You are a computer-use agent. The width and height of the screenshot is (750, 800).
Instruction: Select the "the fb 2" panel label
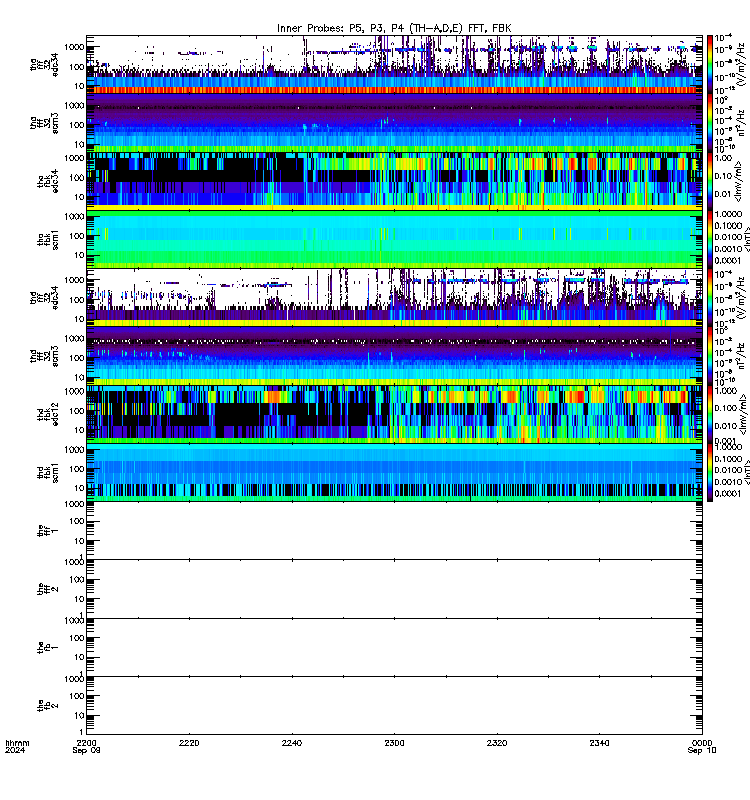(48, 705)
